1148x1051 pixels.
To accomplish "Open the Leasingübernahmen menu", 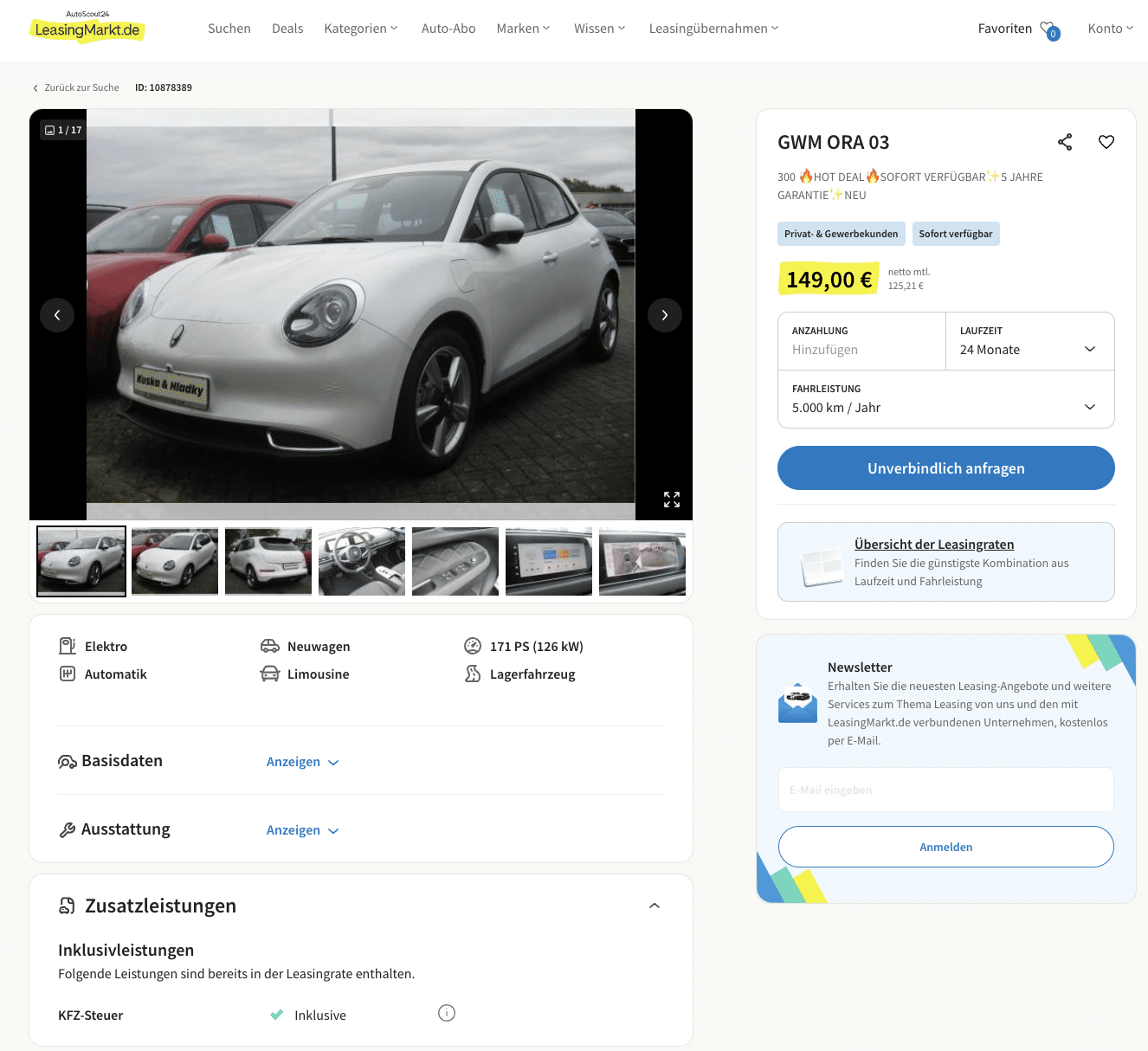I will (x=713, y=29).
